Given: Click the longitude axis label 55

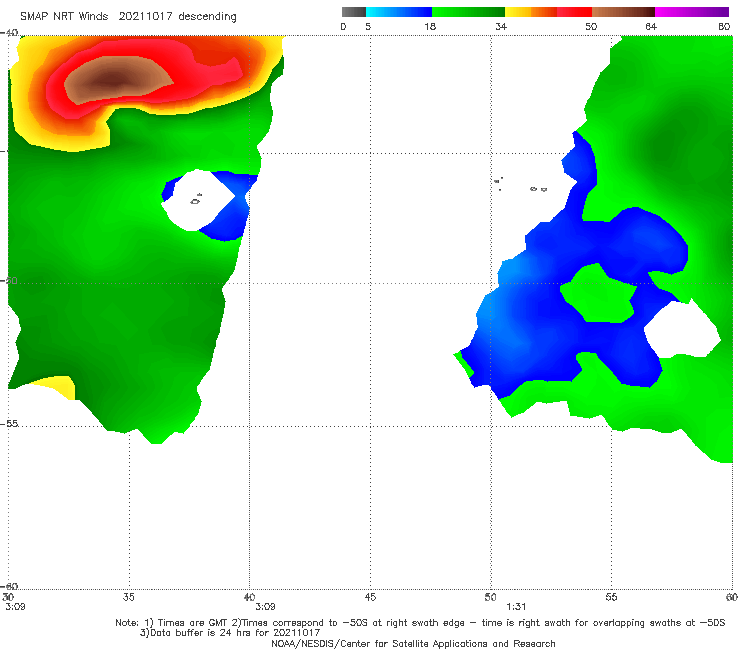Looking at the screenshot, I should click(x=611, y=597).
